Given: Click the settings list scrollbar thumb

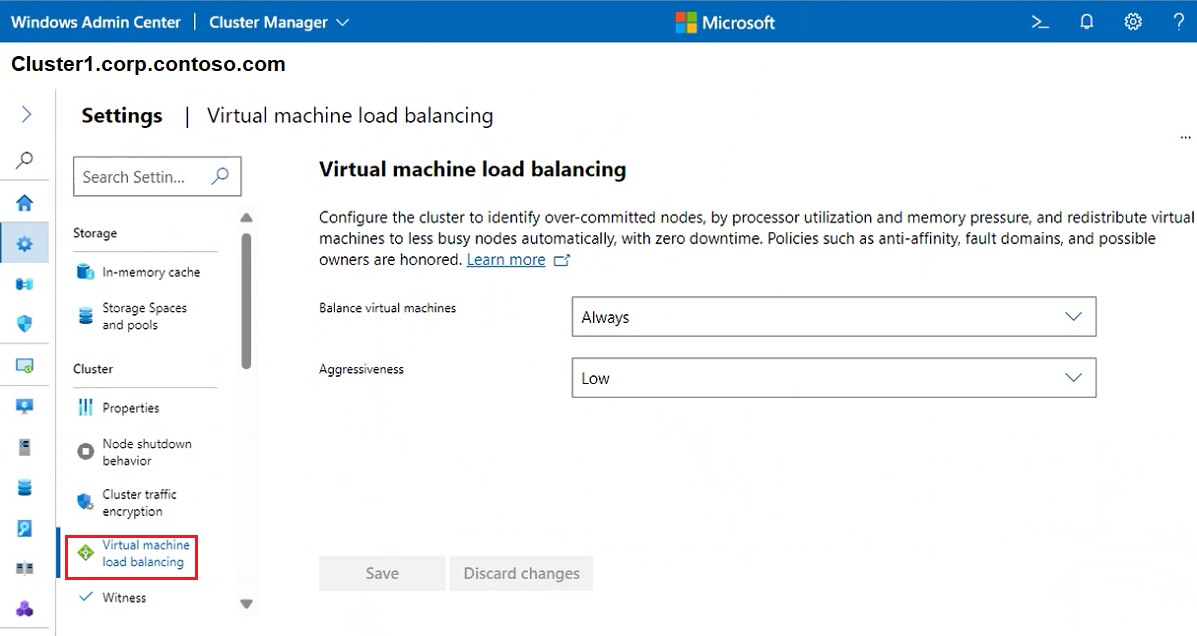Looking at the screenshot, I should pyautogui.click(x=246, y=302).
